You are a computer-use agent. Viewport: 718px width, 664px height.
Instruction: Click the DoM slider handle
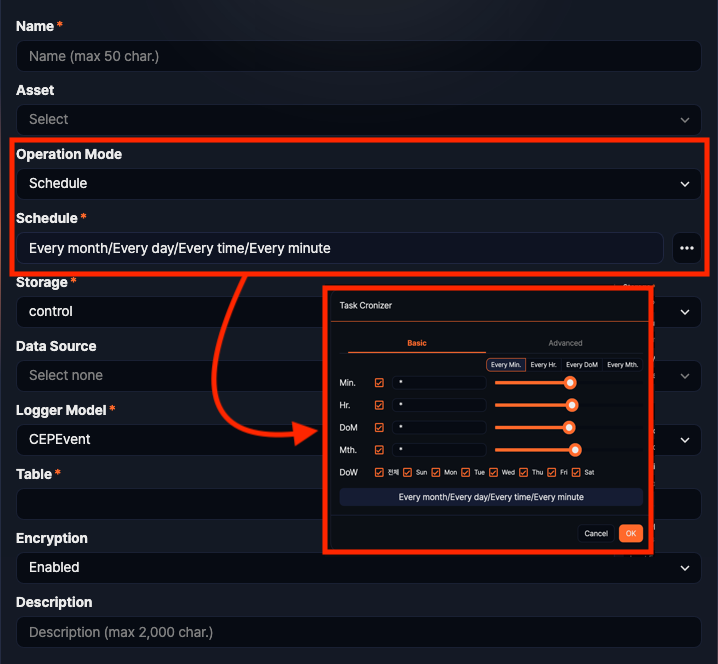pyautogui.click(x=569, y=427)
